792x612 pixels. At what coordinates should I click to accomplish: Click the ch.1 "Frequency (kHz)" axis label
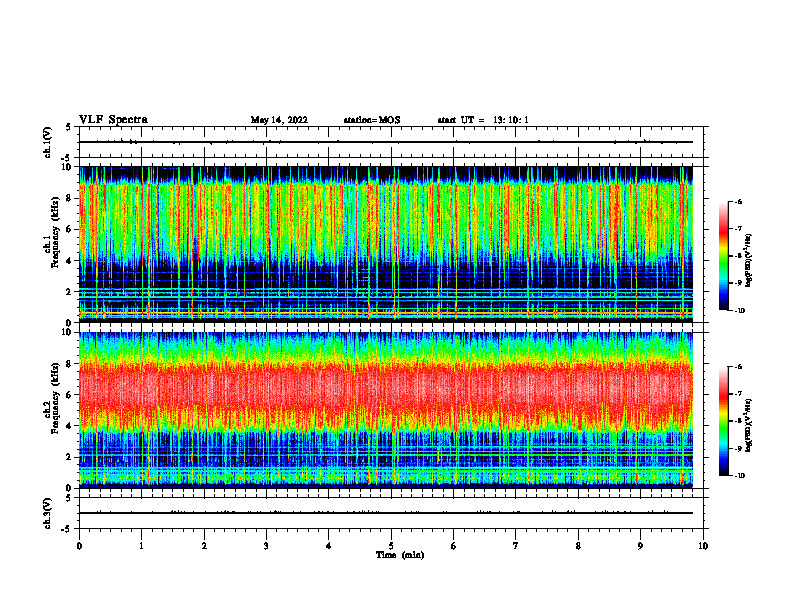(55, 232)
